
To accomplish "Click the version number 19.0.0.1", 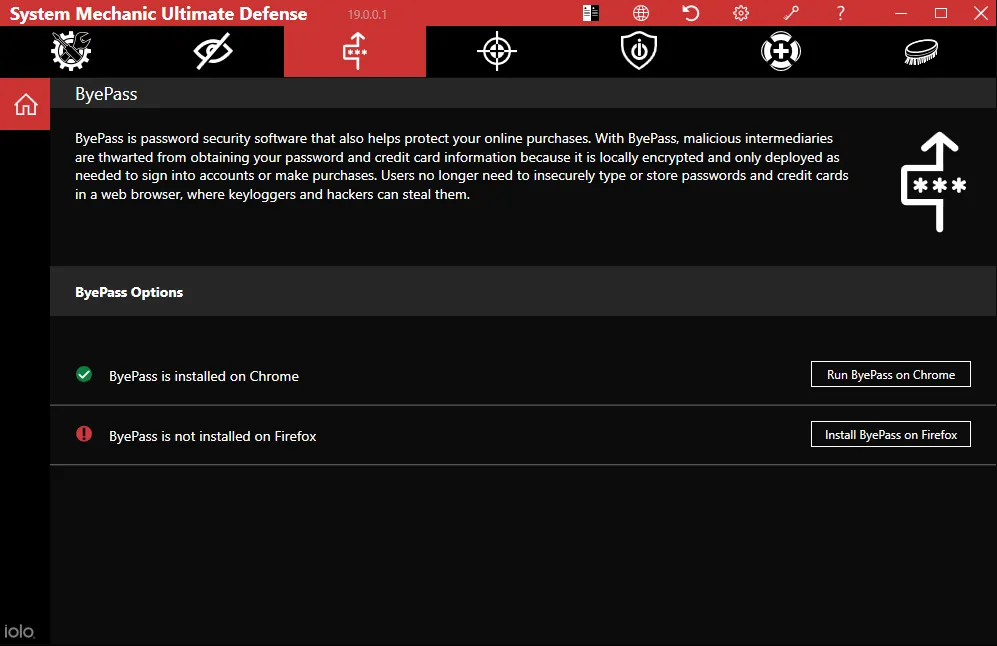I will pyautogui.click(x=367, y=14).
